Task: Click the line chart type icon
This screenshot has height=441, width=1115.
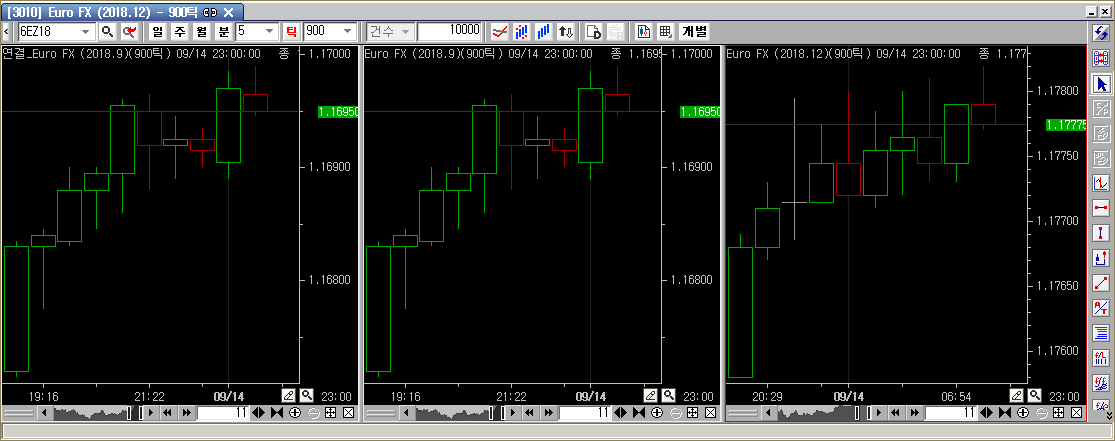Action: coord(499,31)
